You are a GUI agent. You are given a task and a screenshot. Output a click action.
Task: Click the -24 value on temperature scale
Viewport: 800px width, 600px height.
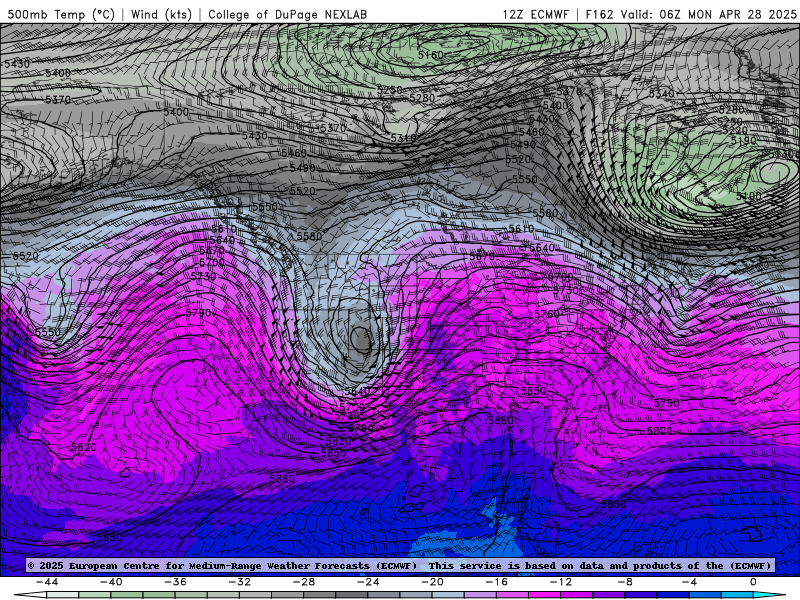click(x=368, y=582)
